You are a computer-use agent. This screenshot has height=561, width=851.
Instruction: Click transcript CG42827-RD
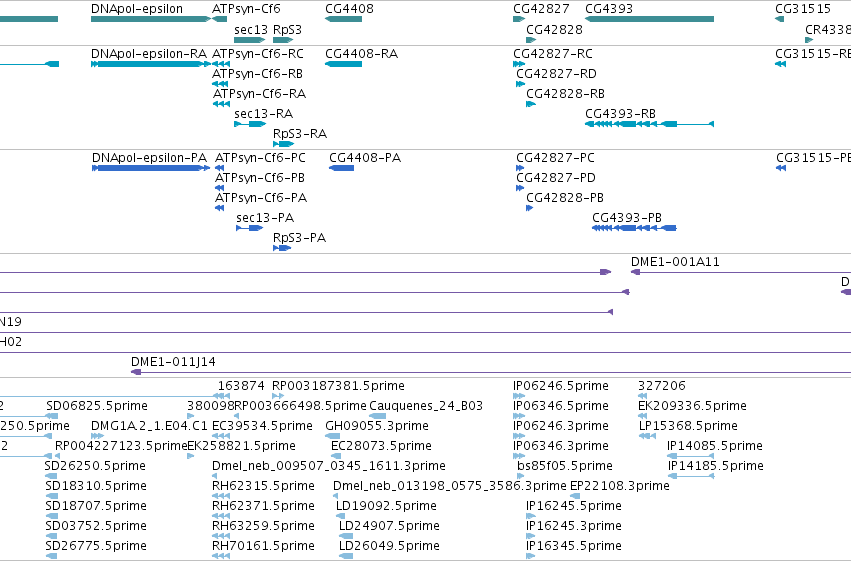coord(556,74)
